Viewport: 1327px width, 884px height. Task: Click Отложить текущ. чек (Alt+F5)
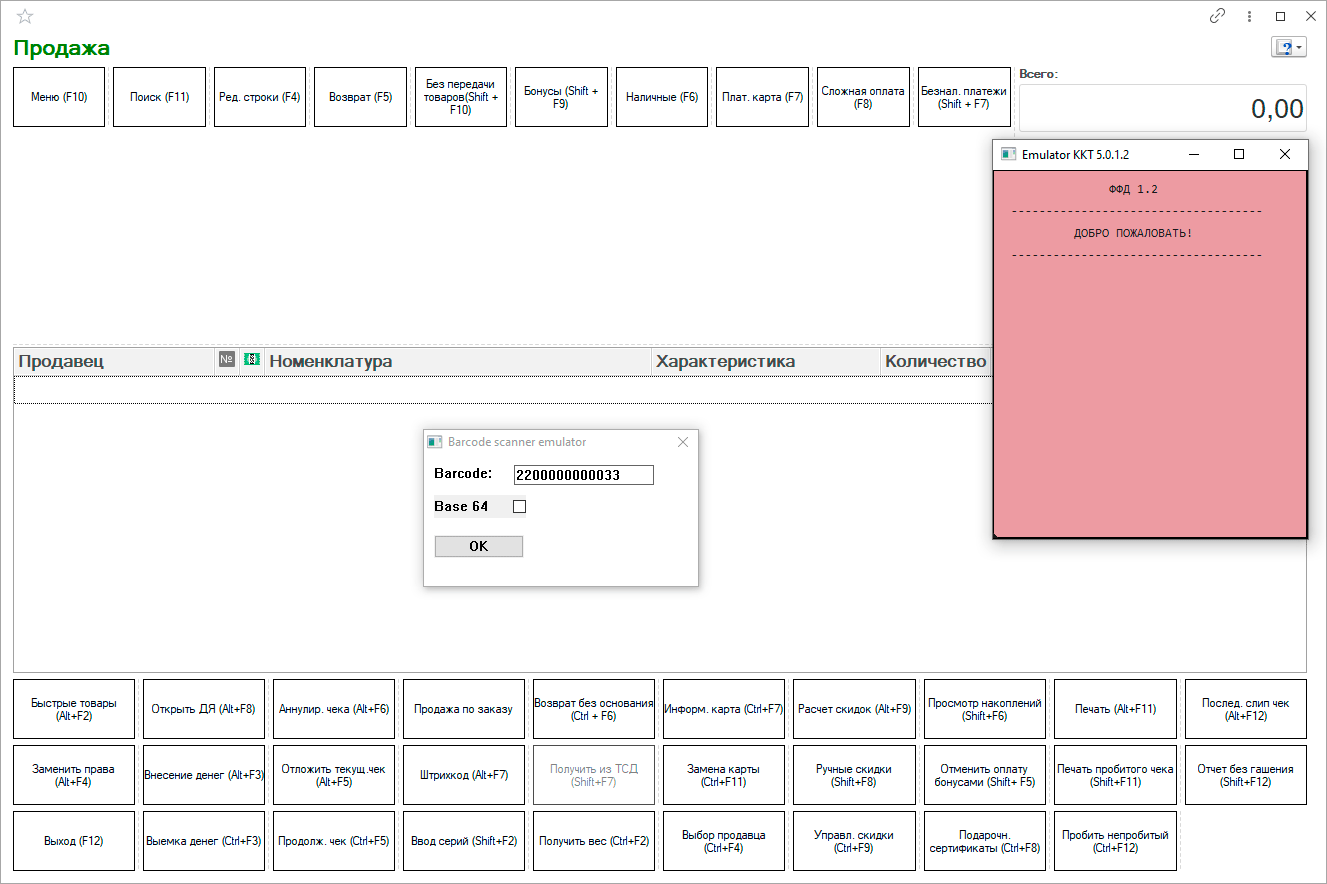[334, 775]
